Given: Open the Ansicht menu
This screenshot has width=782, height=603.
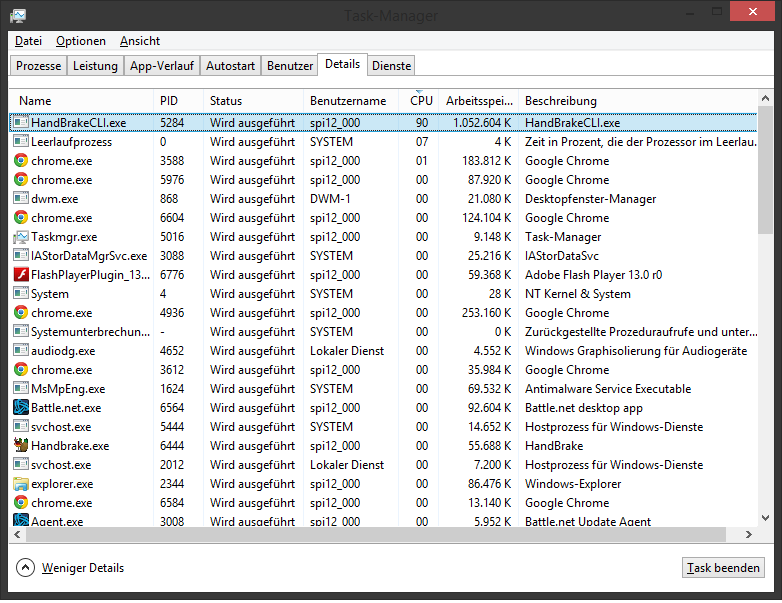Looking at the screenshot, I should [140, 41].
